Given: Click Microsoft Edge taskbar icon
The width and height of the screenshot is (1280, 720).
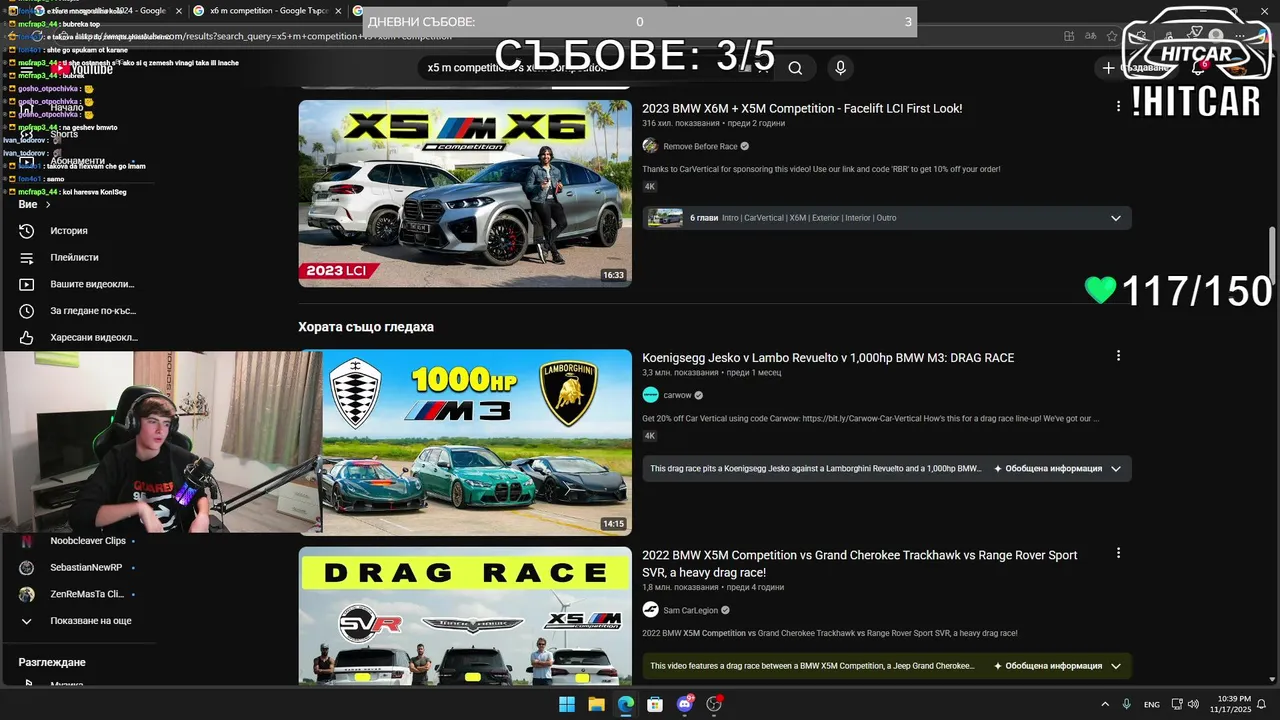Looking at the screenshot, I should click(x=625, y=704).
